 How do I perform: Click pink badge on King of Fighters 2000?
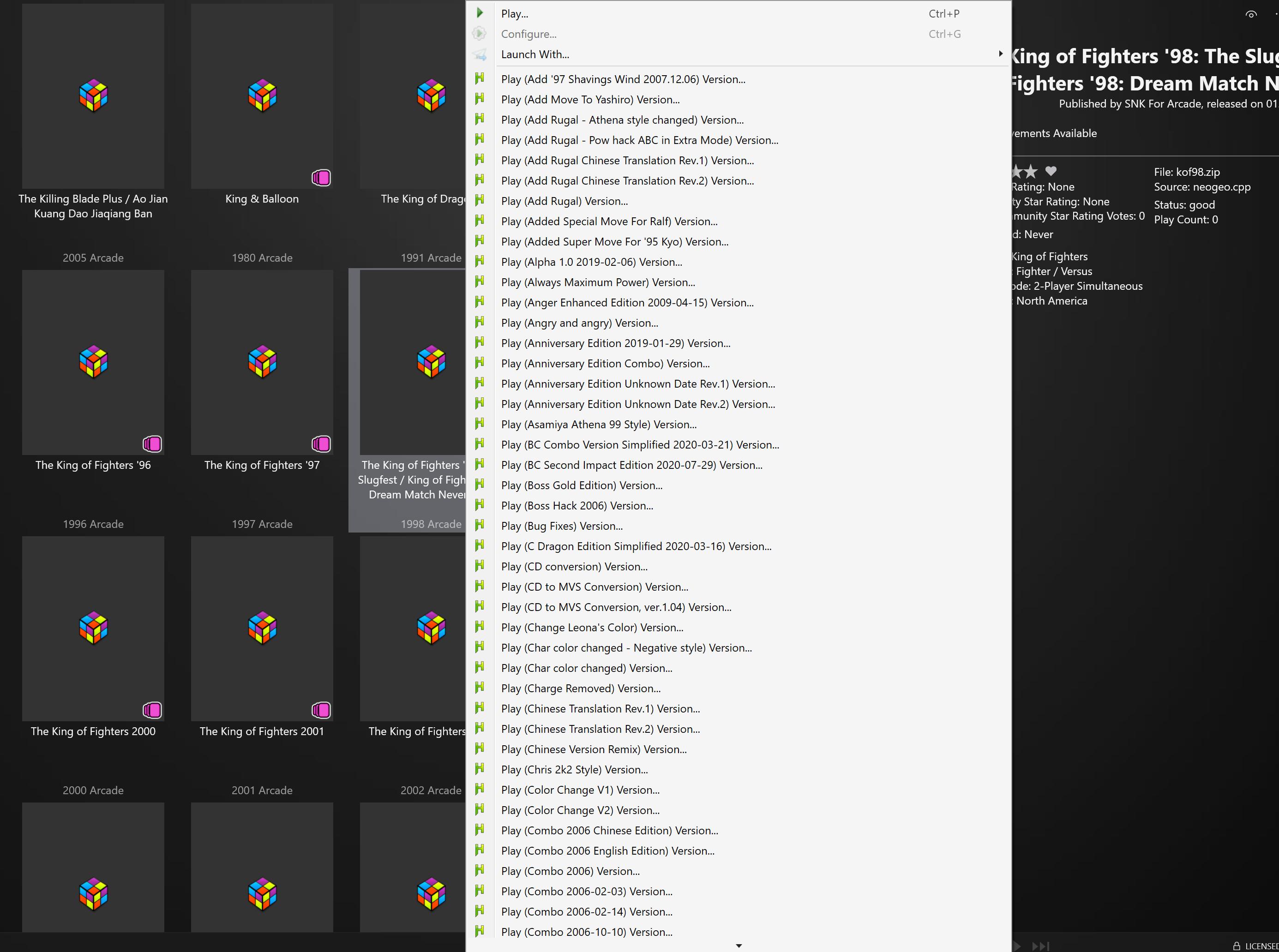click(152, 710)
